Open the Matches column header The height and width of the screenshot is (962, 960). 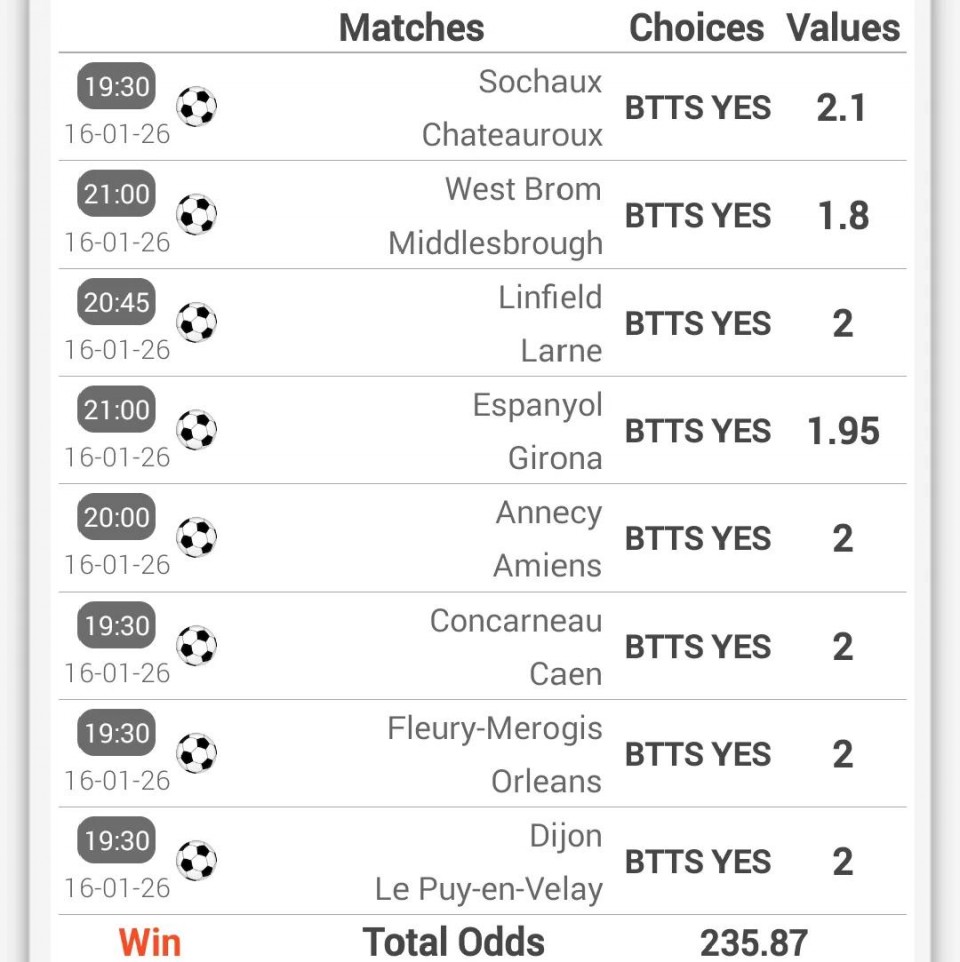[411, 27]
